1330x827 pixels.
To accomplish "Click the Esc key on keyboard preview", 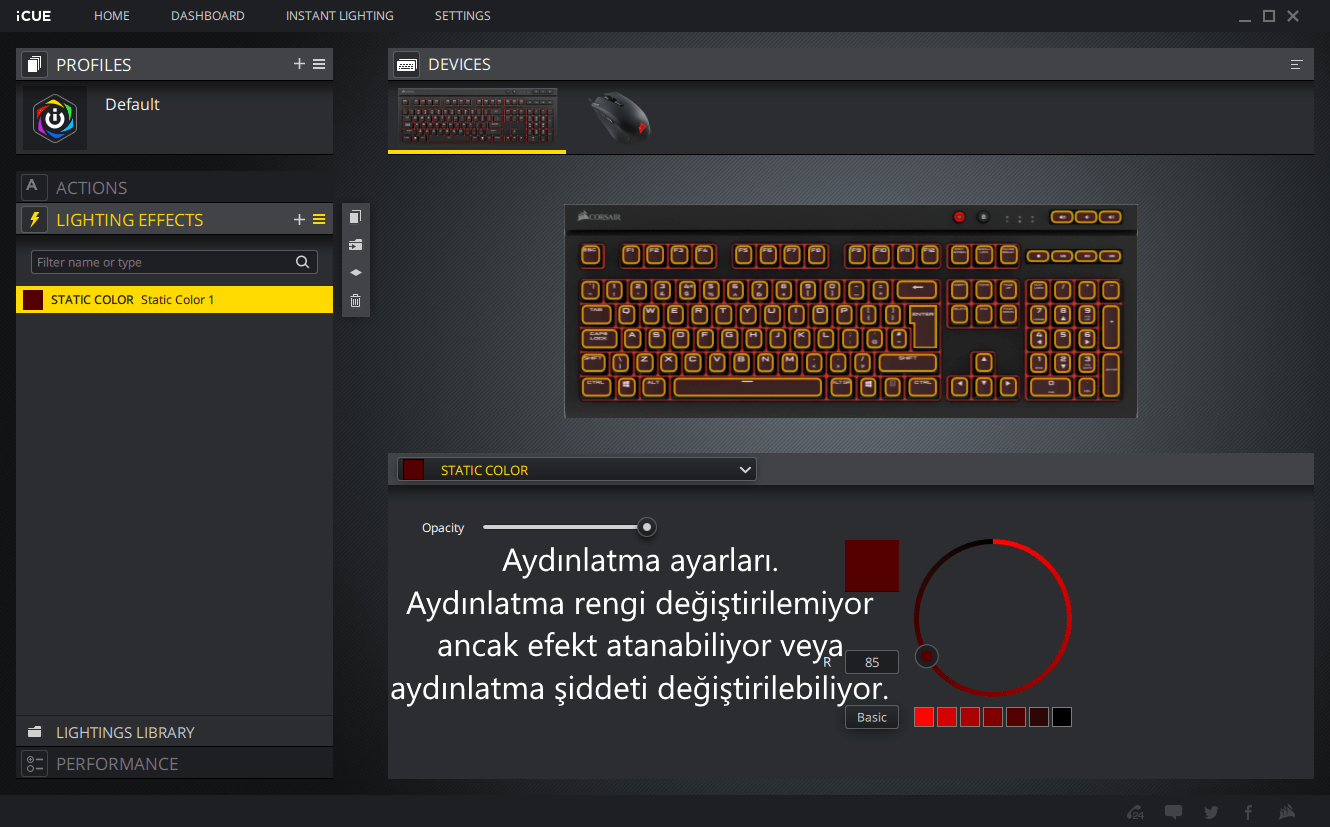I will (x=593, y=255).
